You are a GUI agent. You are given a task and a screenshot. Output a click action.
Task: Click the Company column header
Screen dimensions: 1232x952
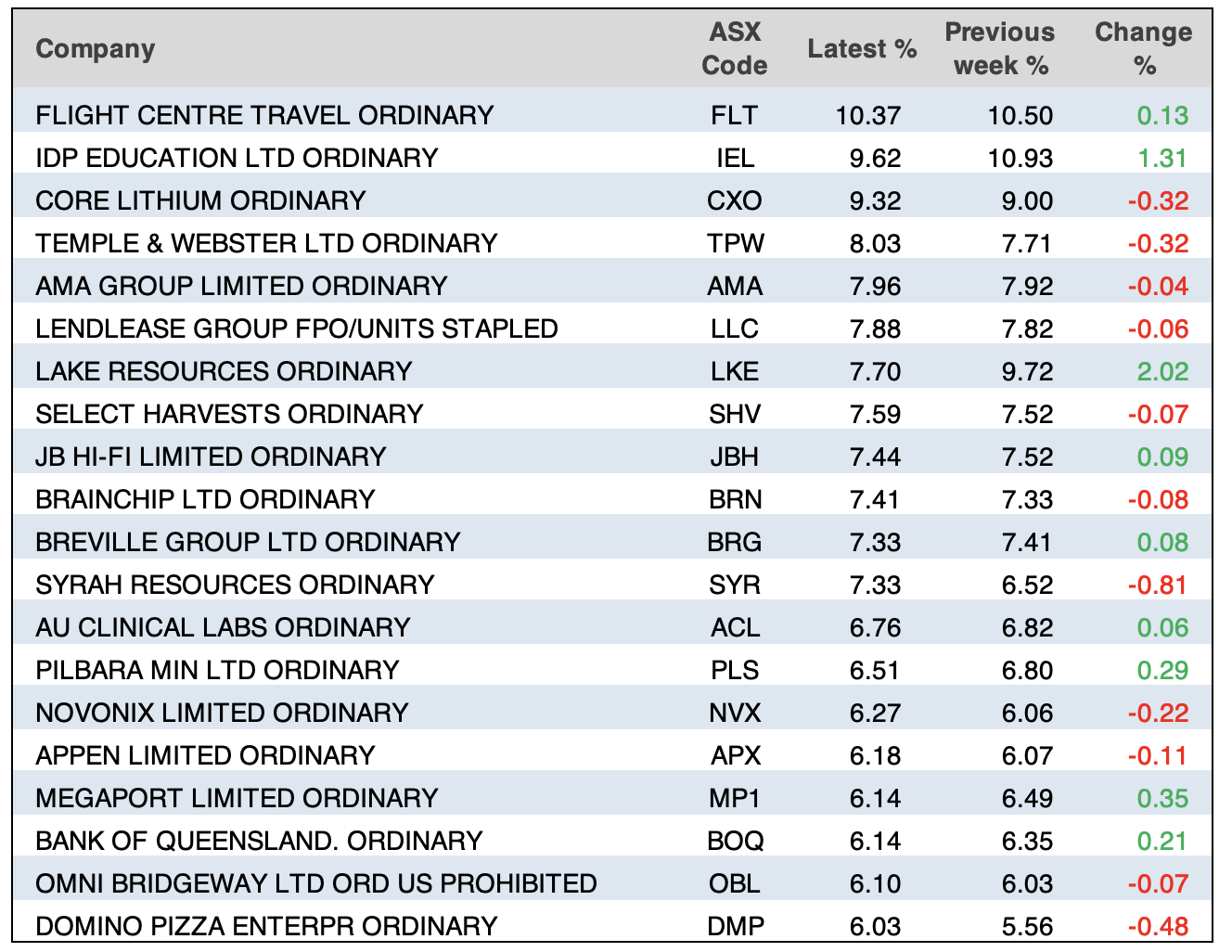tap(95, 49)
